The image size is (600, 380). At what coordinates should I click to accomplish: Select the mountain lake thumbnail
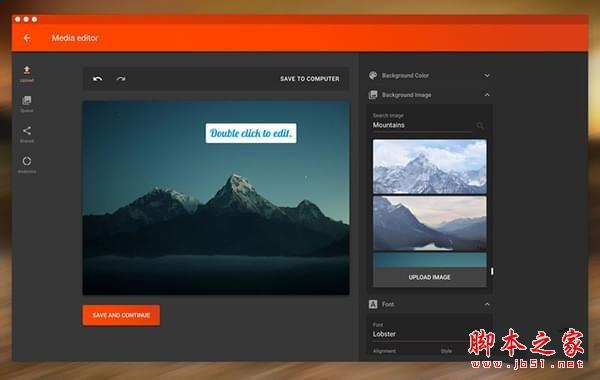pyautogui.click(x=430, y=223)
